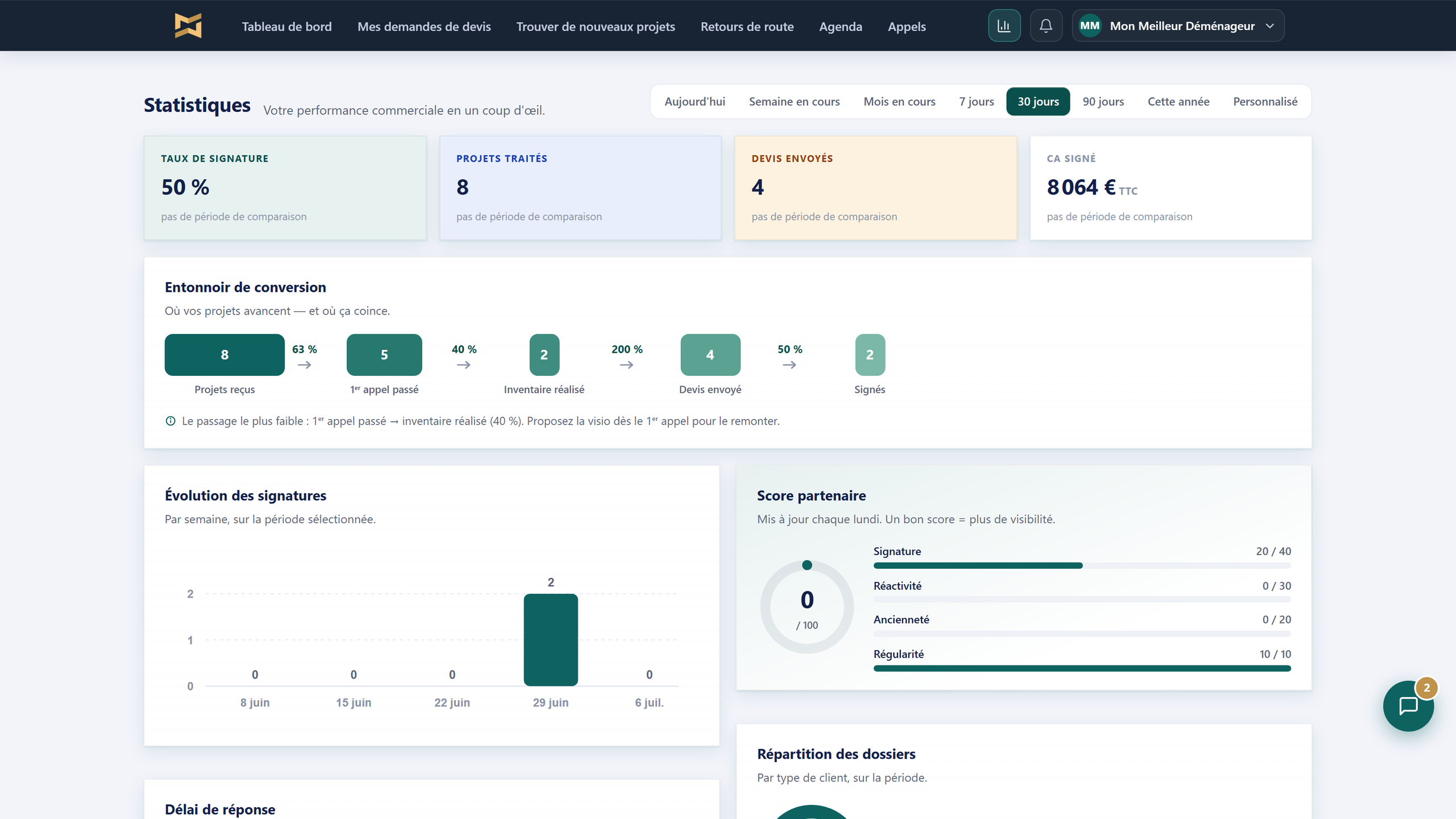1456x819 pixels.
Task: Click the 1er appel passé funnel block
Action: click(384, 354)
